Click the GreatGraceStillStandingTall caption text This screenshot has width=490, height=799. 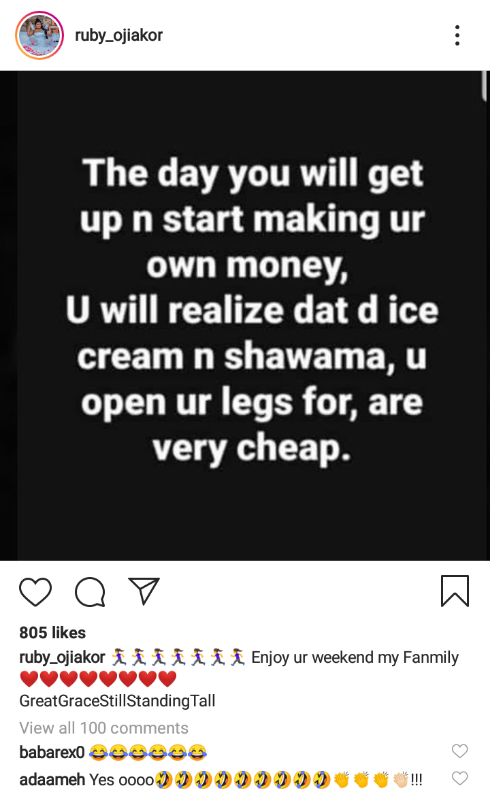point(117,701)
